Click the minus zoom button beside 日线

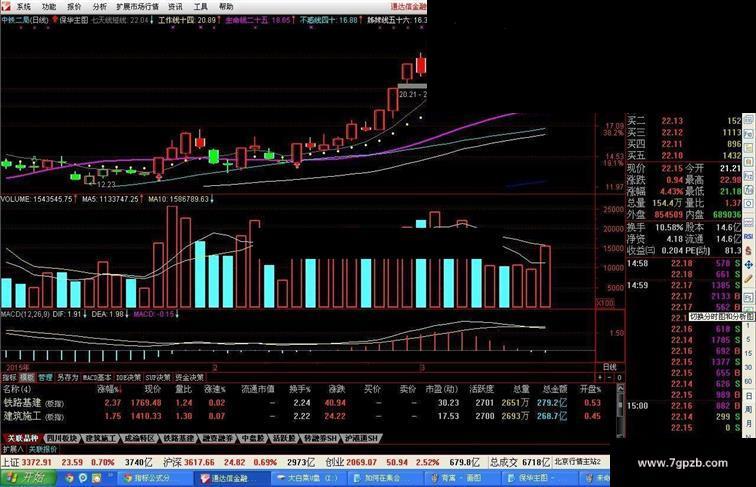coord(609,378)
